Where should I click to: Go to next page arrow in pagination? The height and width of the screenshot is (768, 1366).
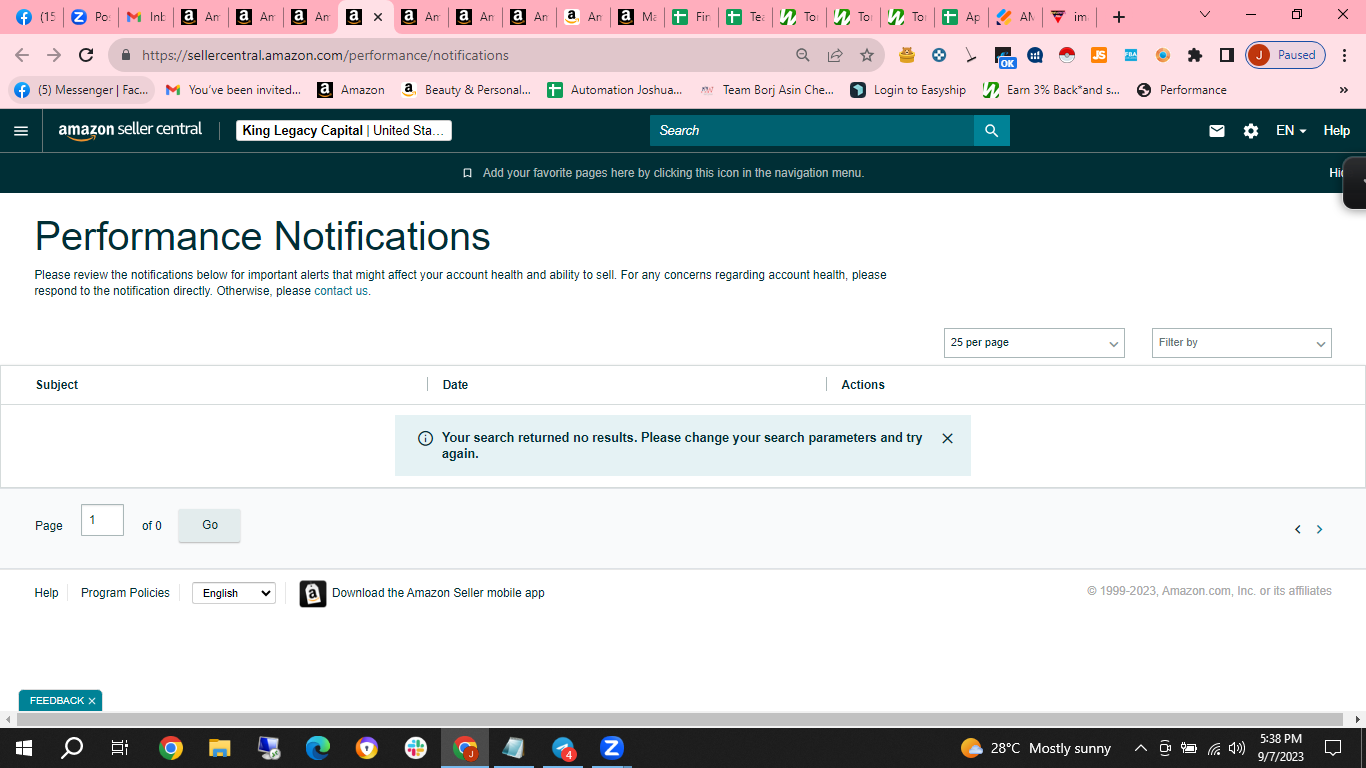(x=1319, y=530)
